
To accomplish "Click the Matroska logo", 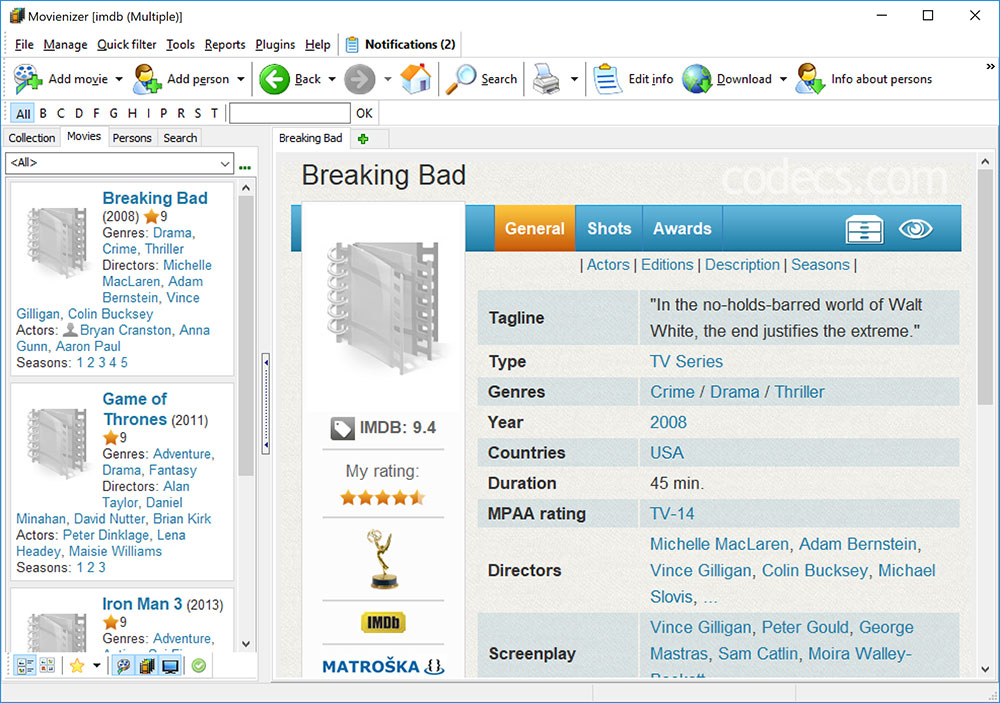I will coord(383,667).
